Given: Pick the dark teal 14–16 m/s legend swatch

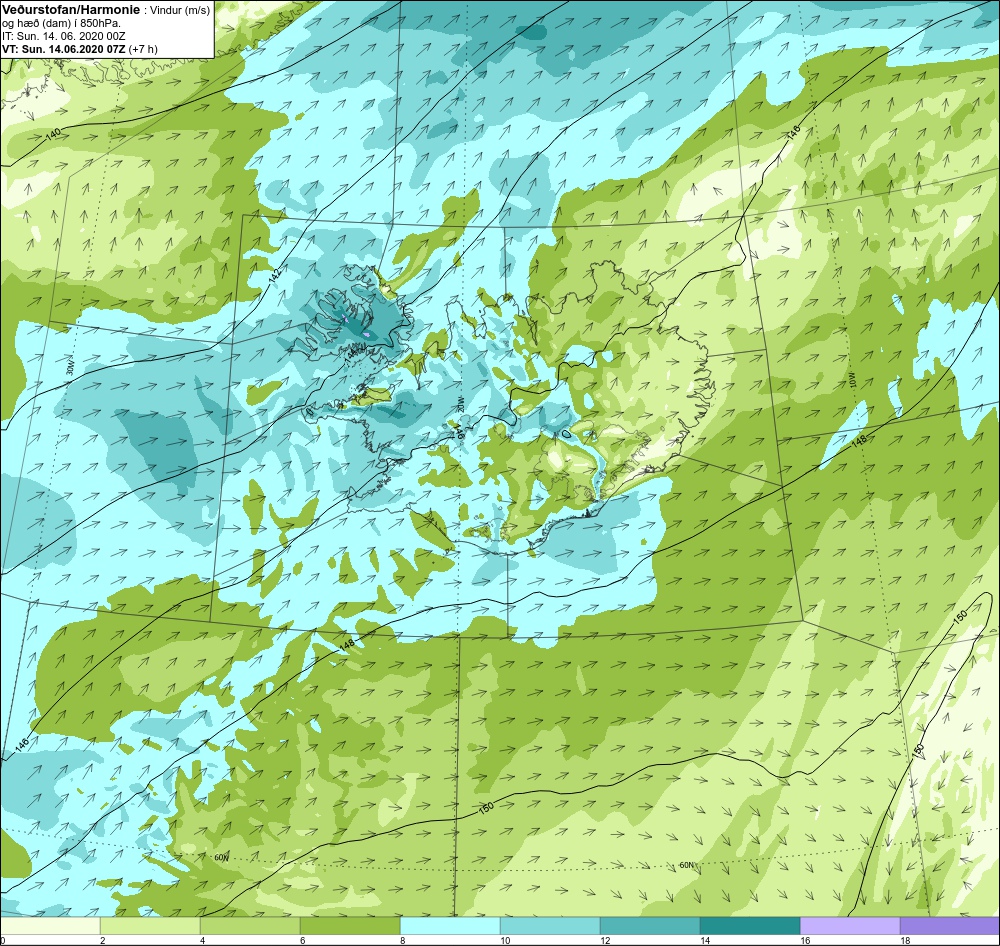Looking at the screenshot, I should (750, 926).
